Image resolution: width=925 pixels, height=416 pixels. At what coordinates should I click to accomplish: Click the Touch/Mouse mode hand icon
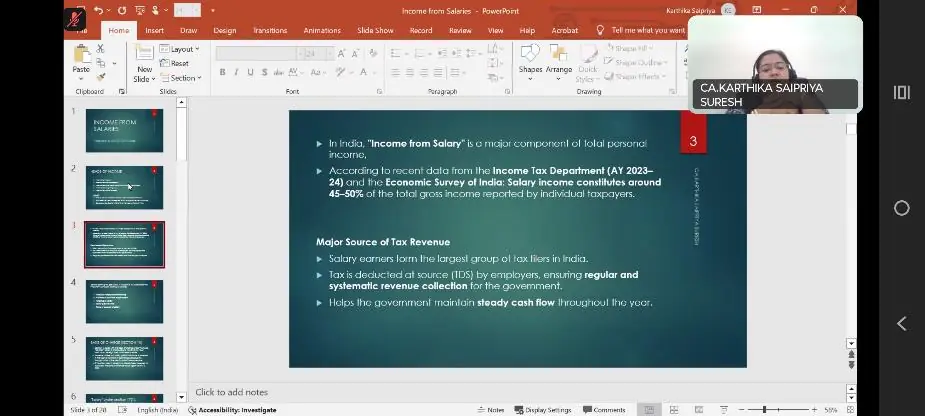point(156,10)
